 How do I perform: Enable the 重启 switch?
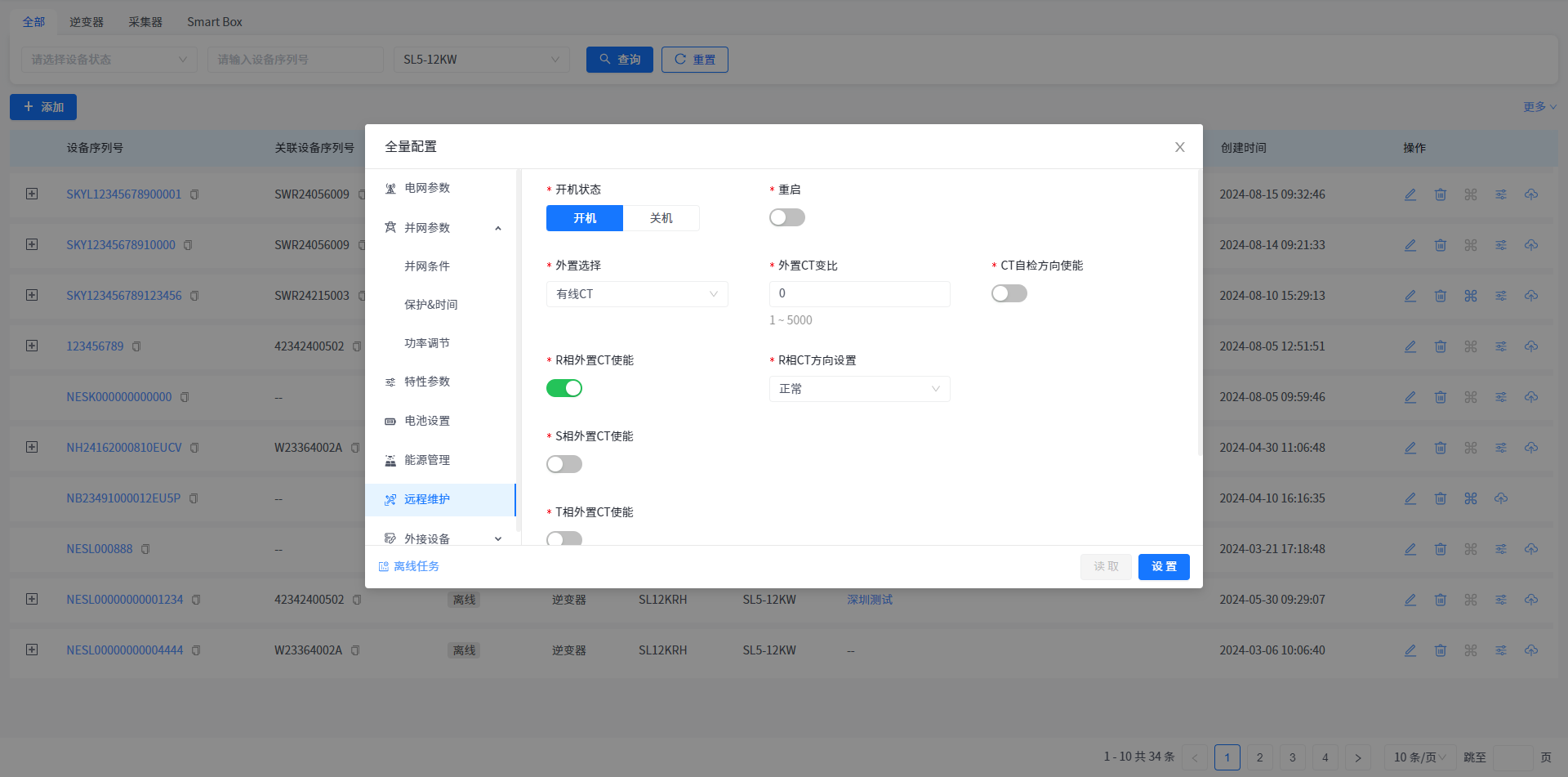click(x=786, y=217)
